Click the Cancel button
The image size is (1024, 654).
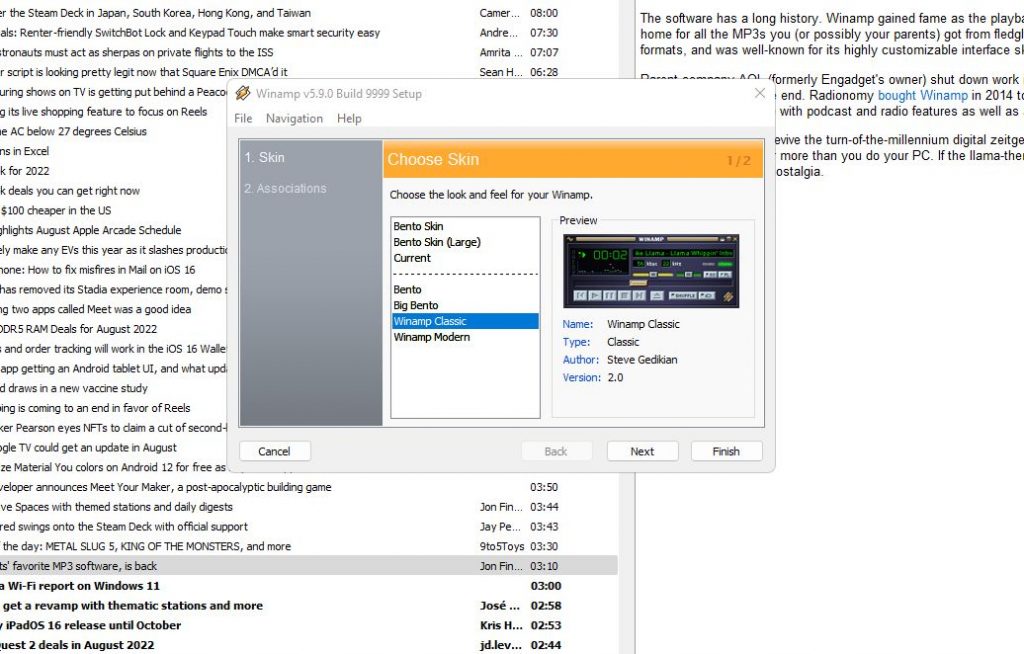(x=274, y=451)
